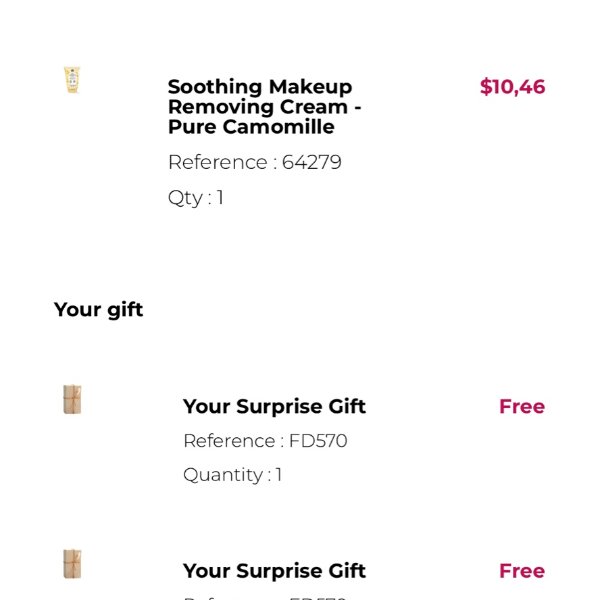Image resolution: width=600 pixels, height=600 pixels.
Task: Click the cut-off reference under the second gift
Action: 266,597
